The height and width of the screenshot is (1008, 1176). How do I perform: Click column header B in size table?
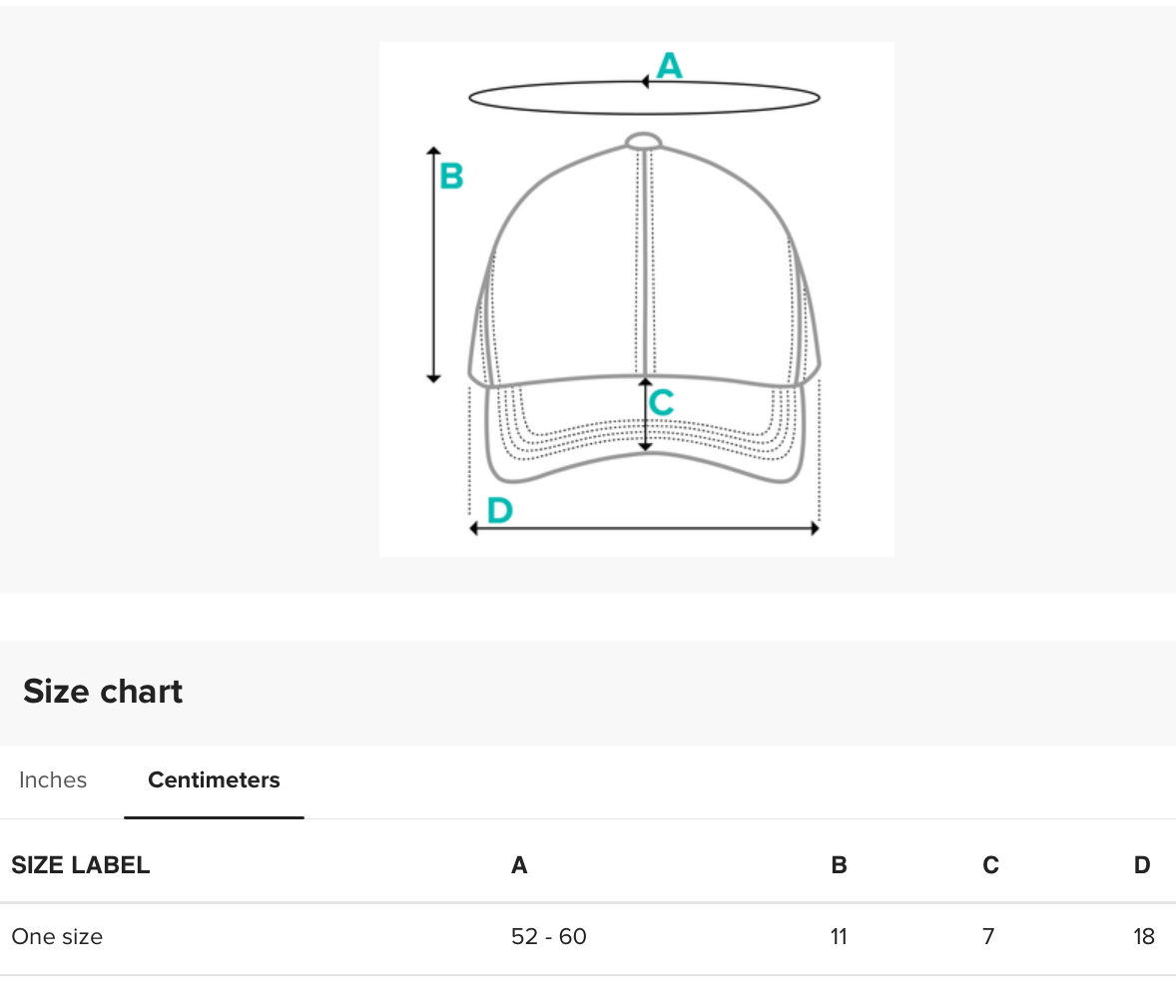point(839,865)
